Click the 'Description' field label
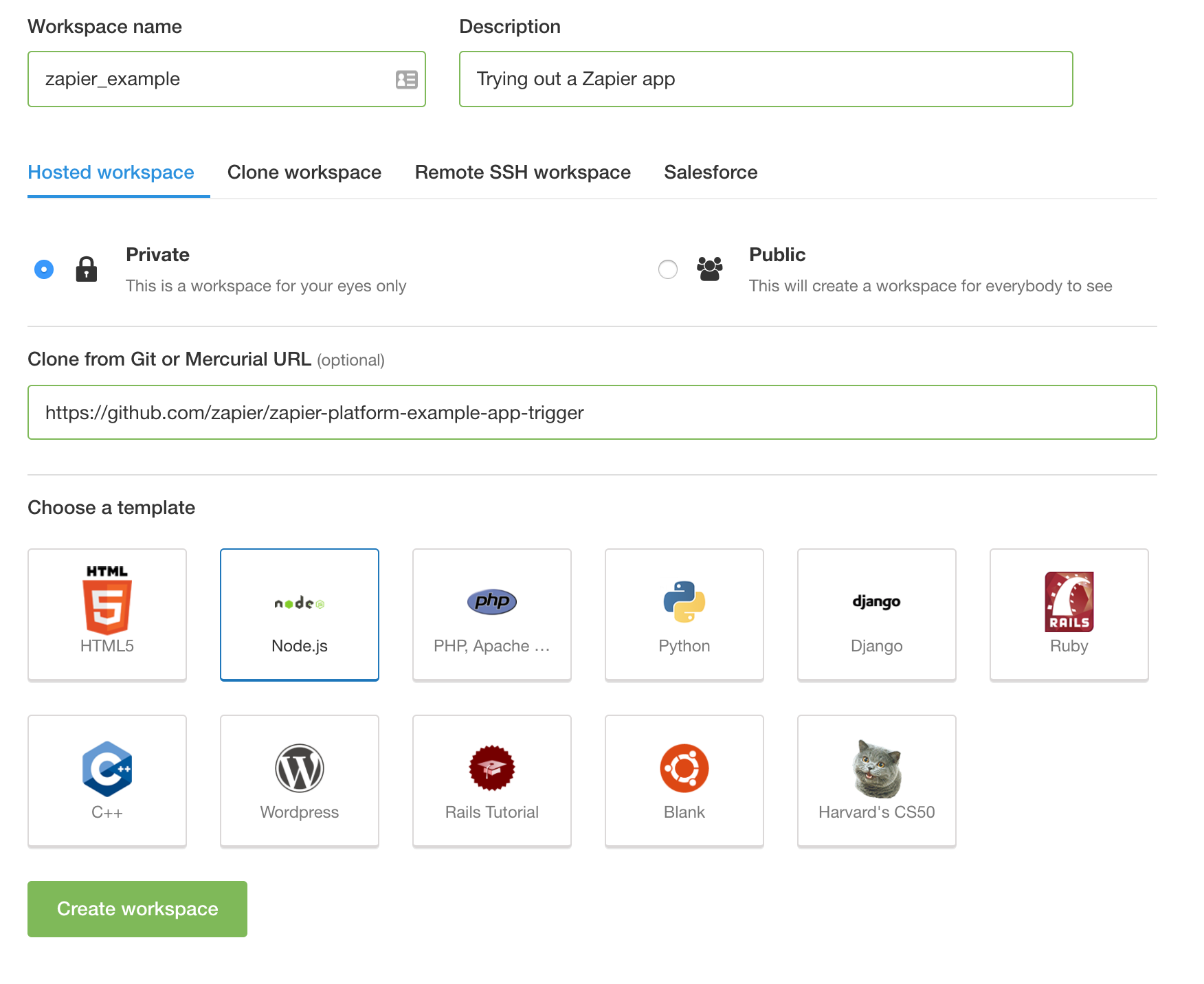The image size is (1204, 984). click(x=510, y=27)
